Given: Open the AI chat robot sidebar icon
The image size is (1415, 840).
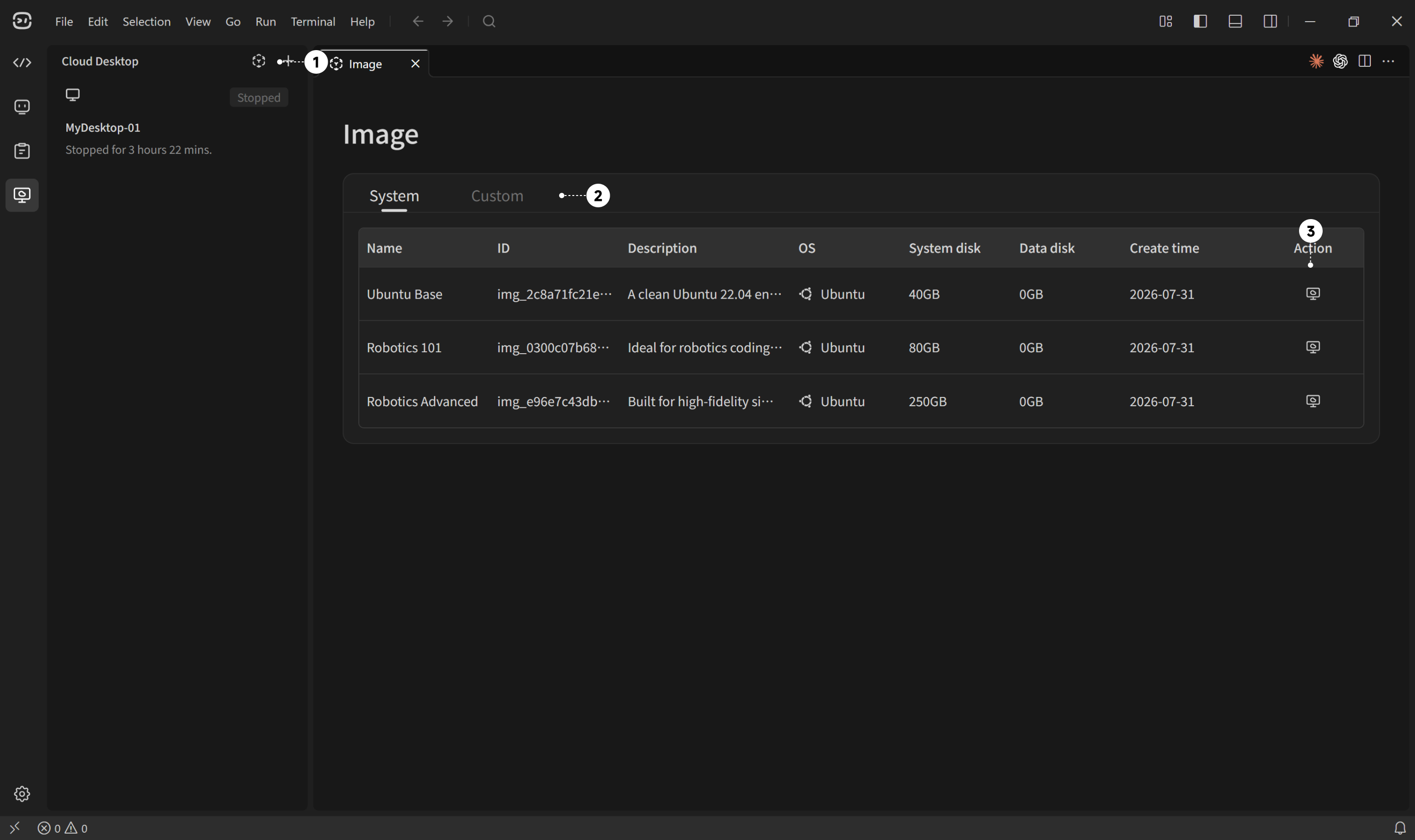Looking at the screenshot, I should pos(22,107).
